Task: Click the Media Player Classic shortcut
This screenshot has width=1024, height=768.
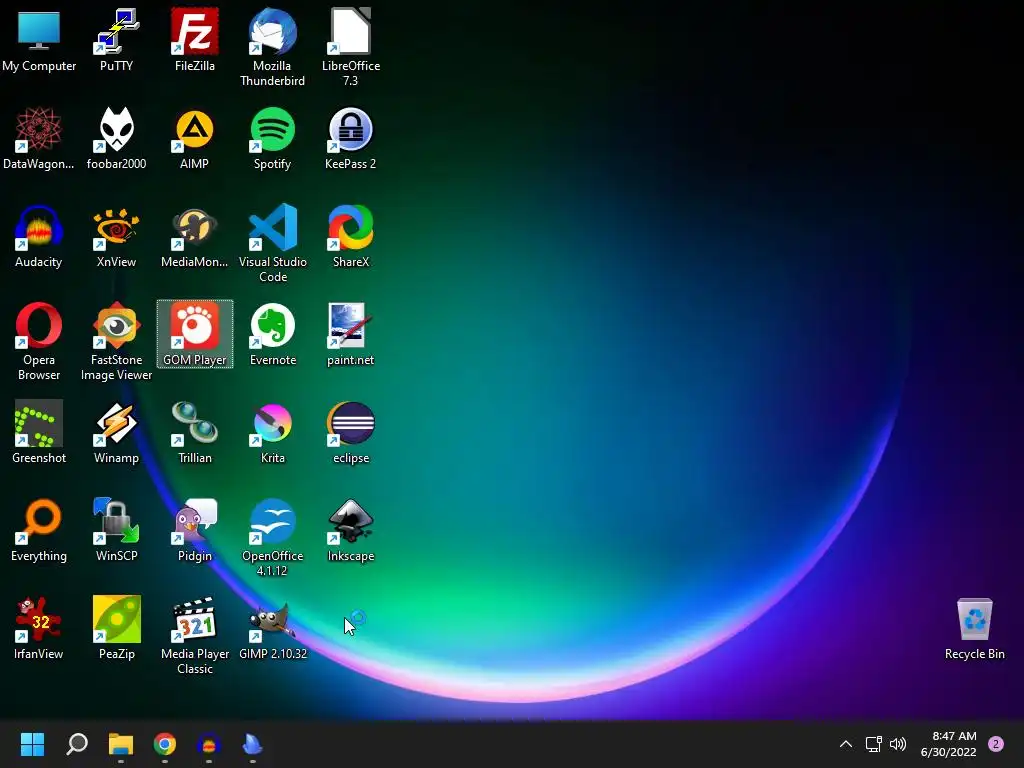Action: pos(195,635)
